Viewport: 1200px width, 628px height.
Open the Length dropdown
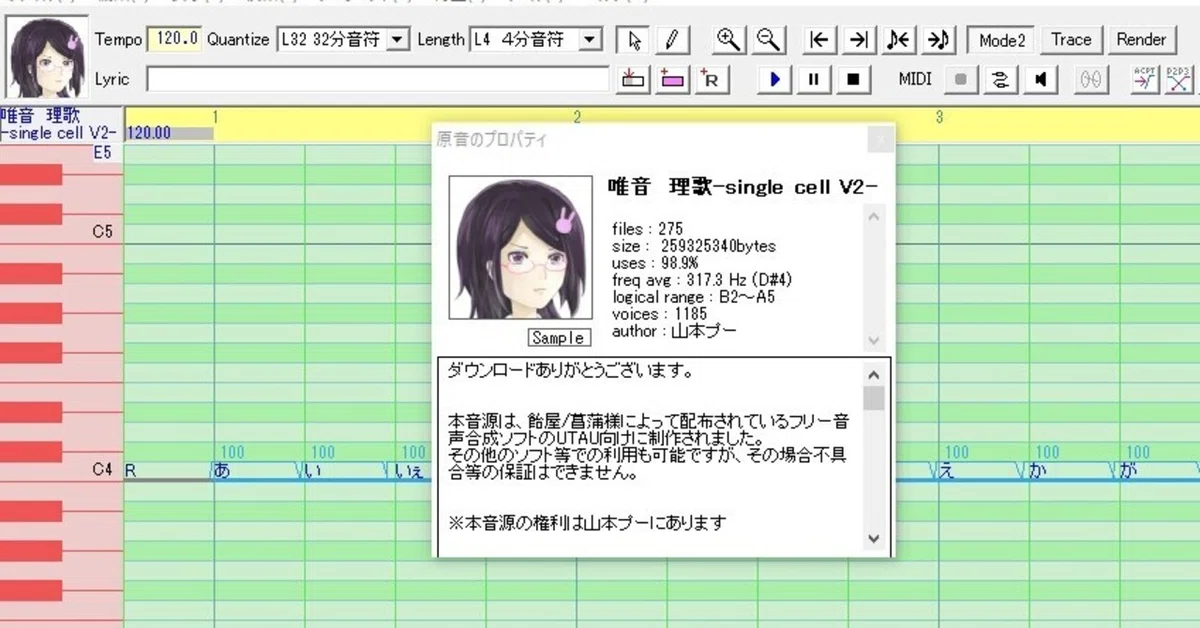590,40
